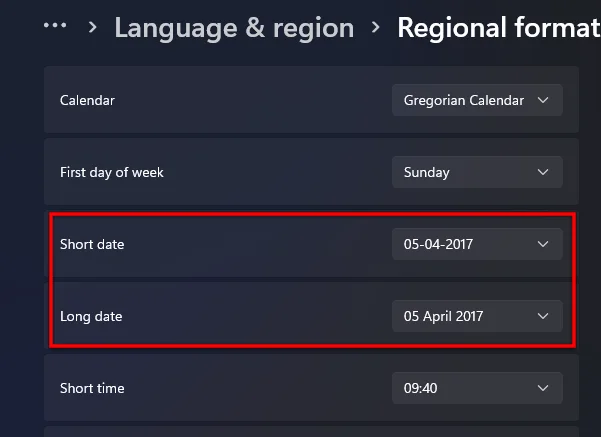This screenshot has width=601, height=437.
Task: Expand the 05 April 2017 dropdown
Action: click(x=476, y=316)
